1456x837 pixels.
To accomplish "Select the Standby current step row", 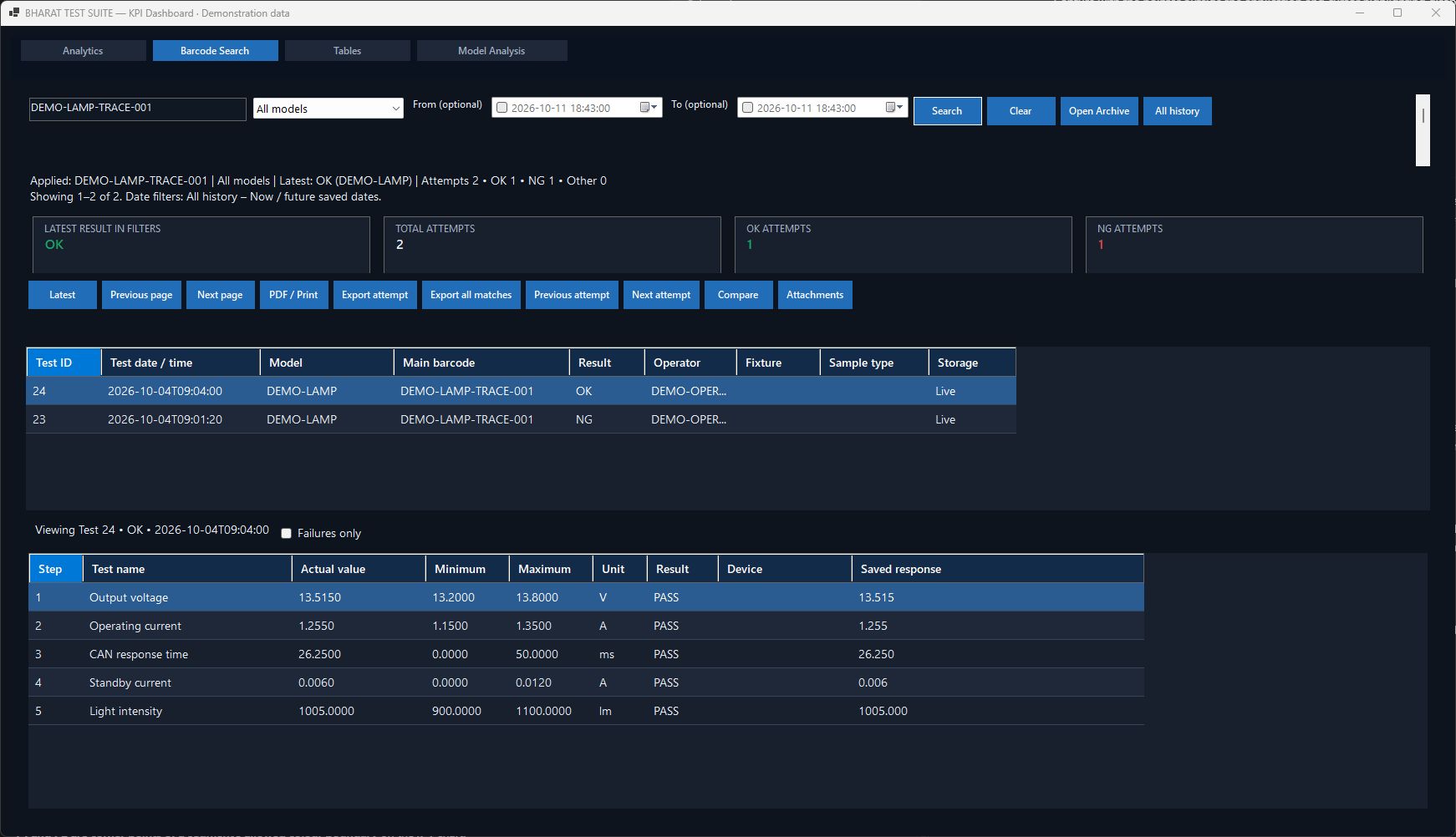I will [x=586, y=682].
